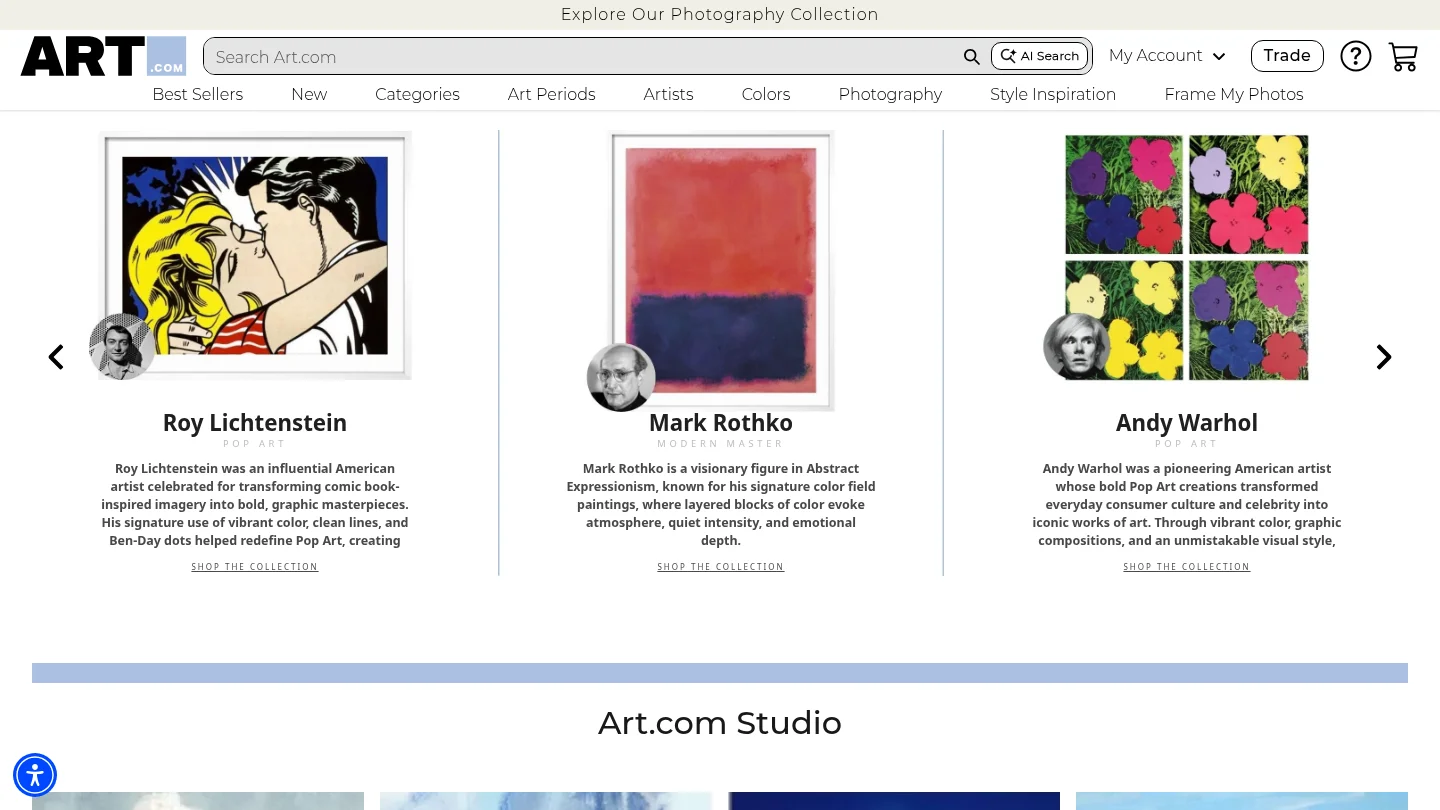1440x810 pixels.
Task: Open the shopping cart icon
Action: tap(1403, 56)
